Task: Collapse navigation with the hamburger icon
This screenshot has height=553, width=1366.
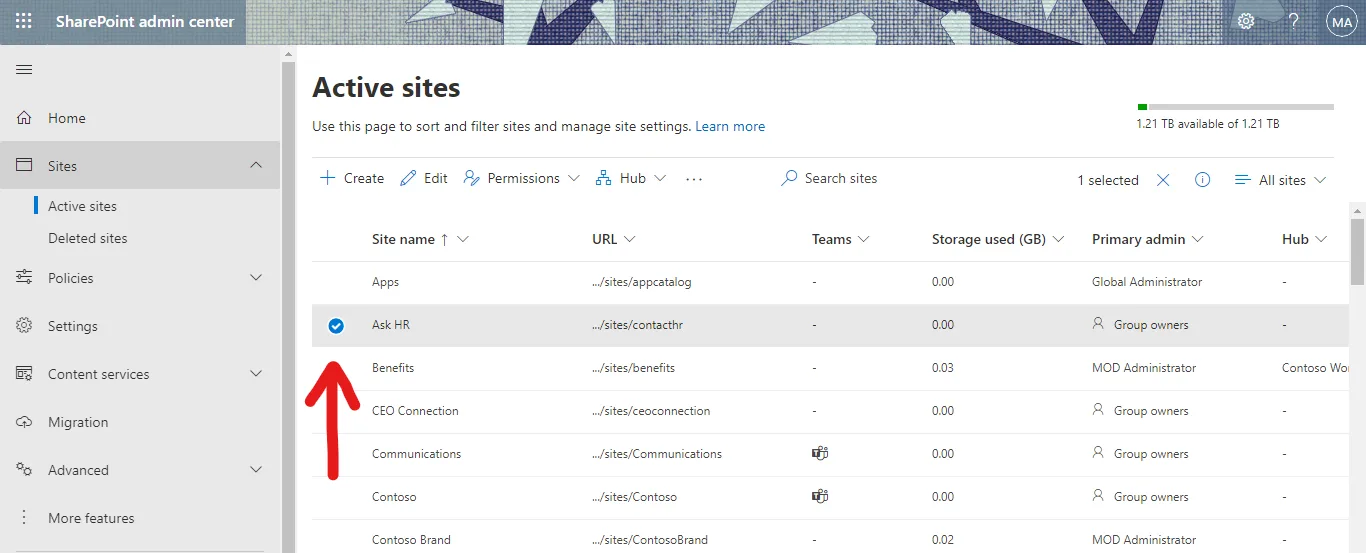Action: click(x=24, y=69)
